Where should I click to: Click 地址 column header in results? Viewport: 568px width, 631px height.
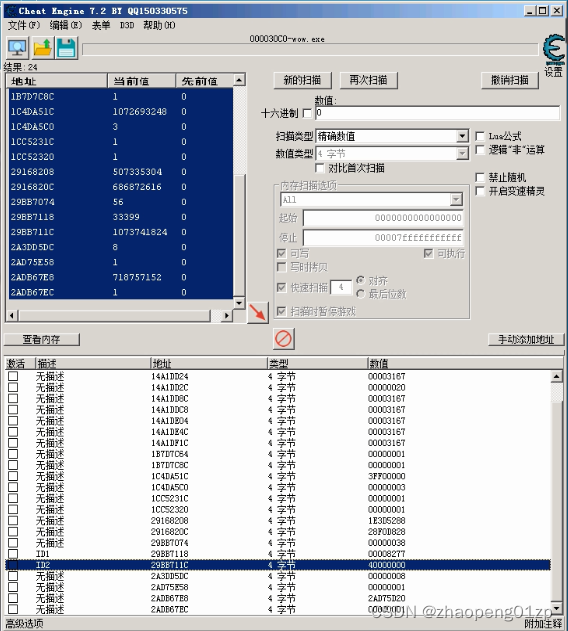[57, 81]
